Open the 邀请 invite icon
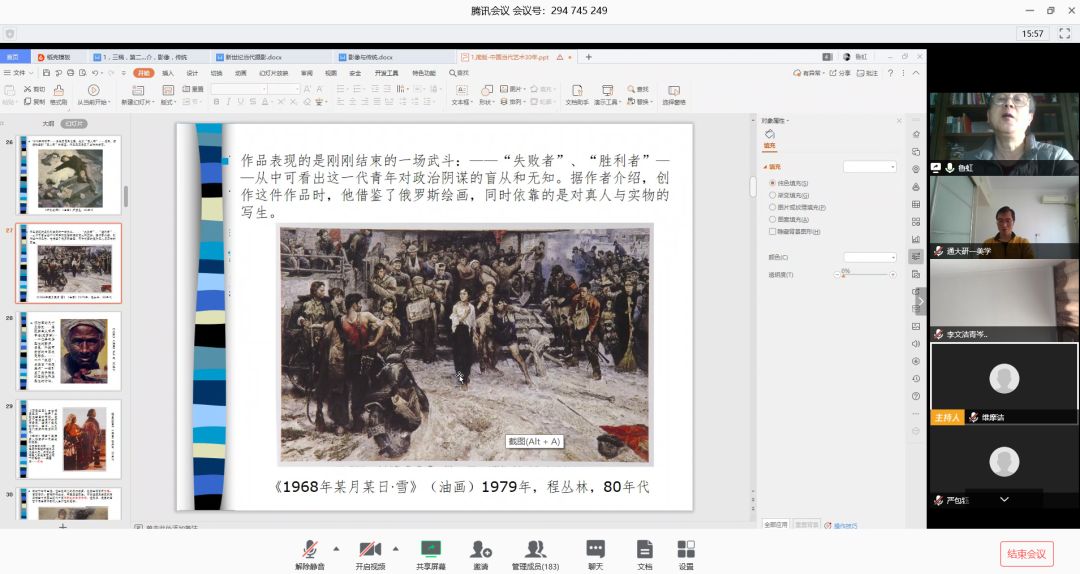 click(481, 550)
